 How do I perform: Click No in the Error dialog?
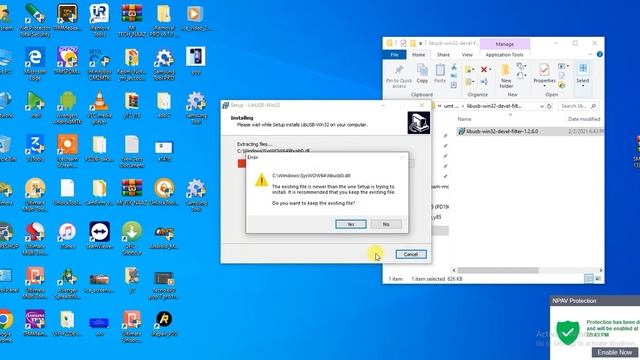click(x=386, y=224)
